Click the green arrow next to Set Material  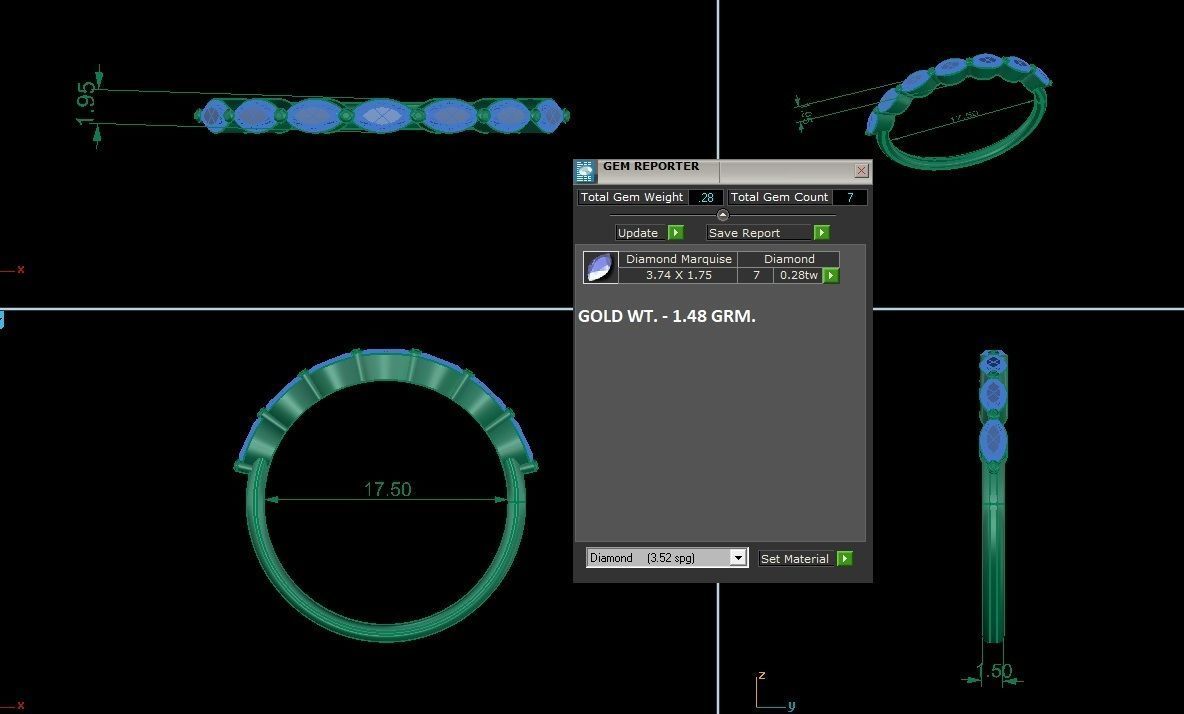(845, 559)
